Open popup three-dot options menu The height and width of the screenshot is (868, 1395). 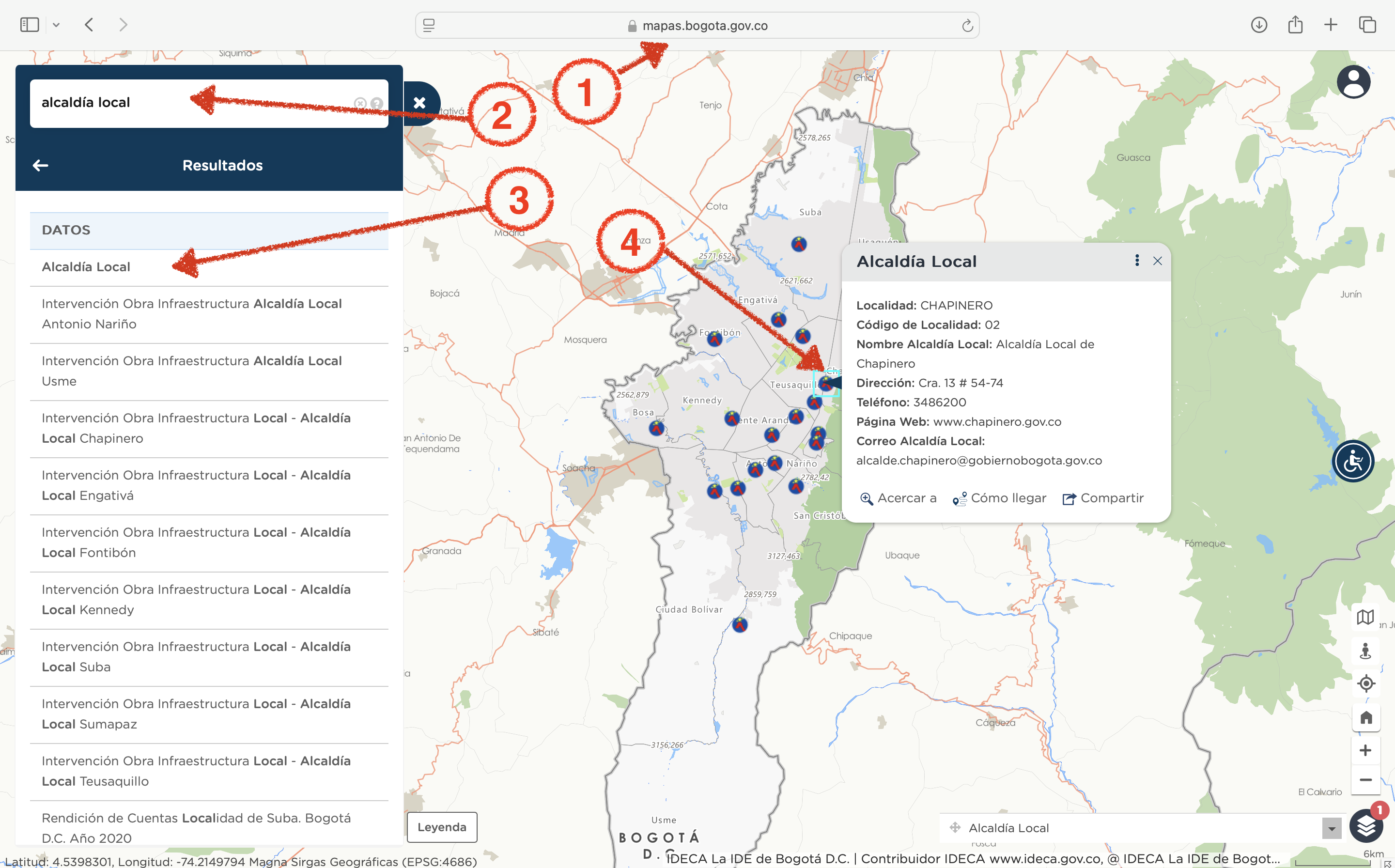pyautogui.click(x=1137, y=261)
